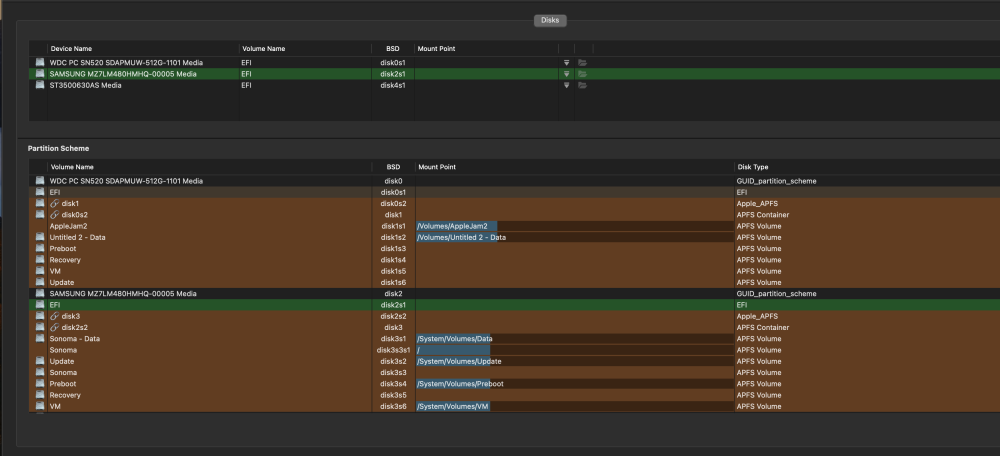Click APFS Container type for disk3
The height and width of the screenshot is (456, 1000).
coord(763,328)
